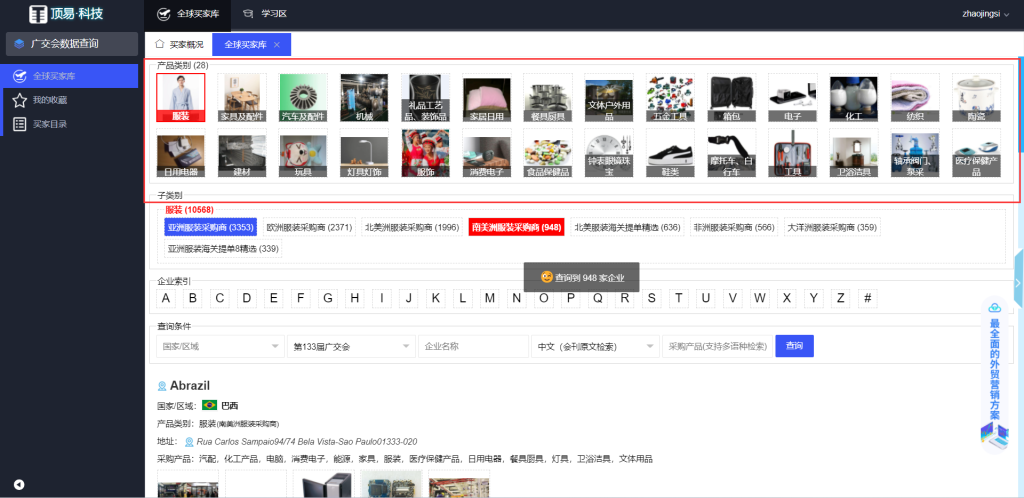Expand the 第133届广交会 session dropdown
This screenshot has width=1024, height=498.
pos(350,346)
